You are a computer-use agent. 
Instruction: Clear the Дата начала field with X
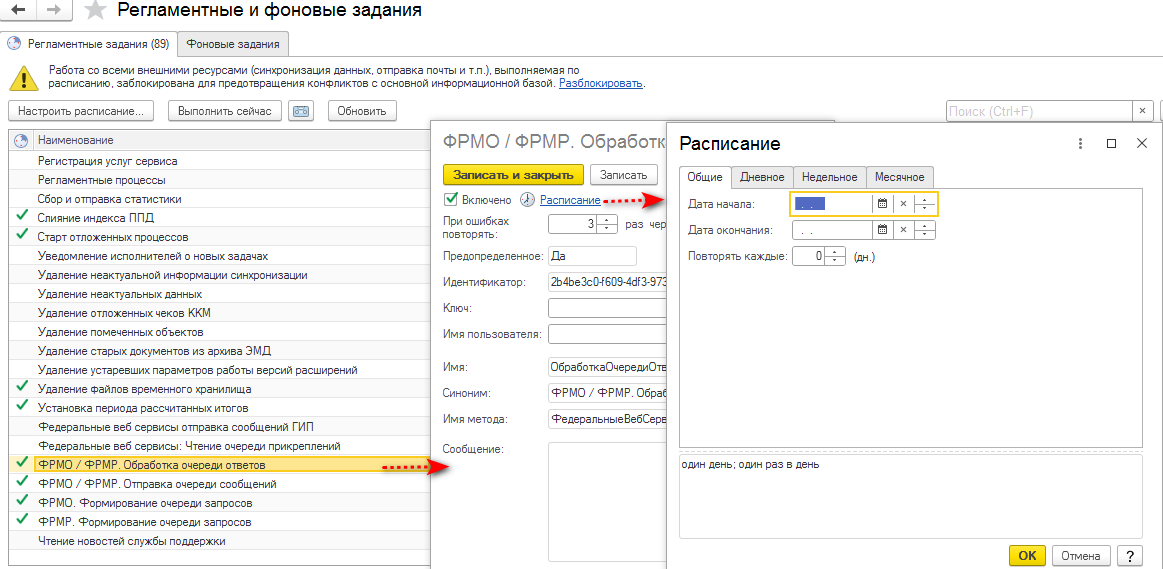pyautogui.click(x=903, y=203)
